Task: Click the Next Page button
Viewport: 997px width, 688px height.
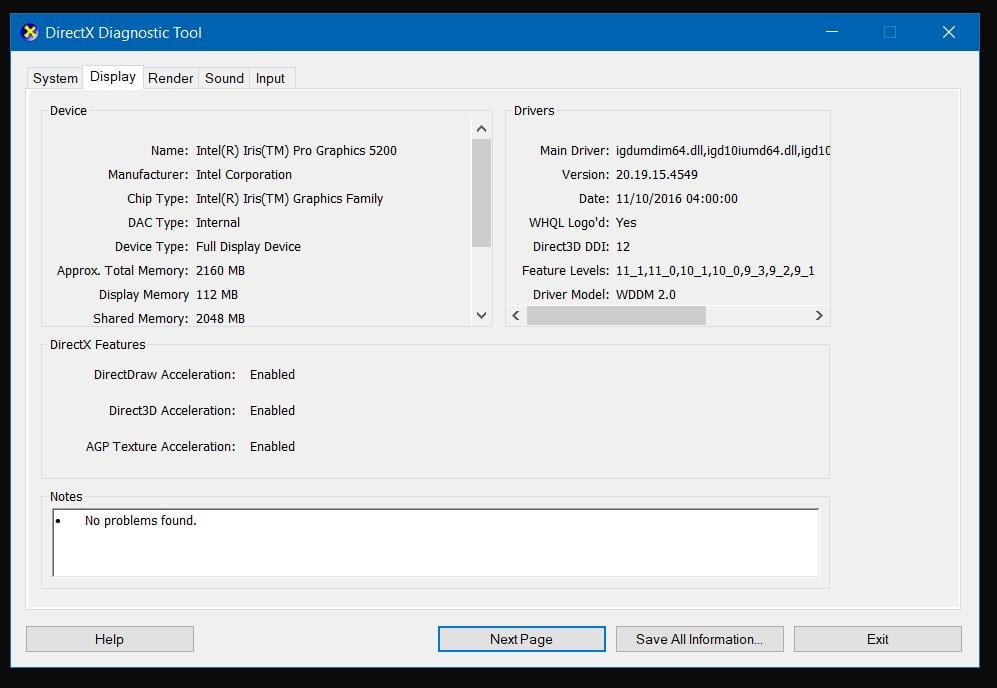Action: 521,639
